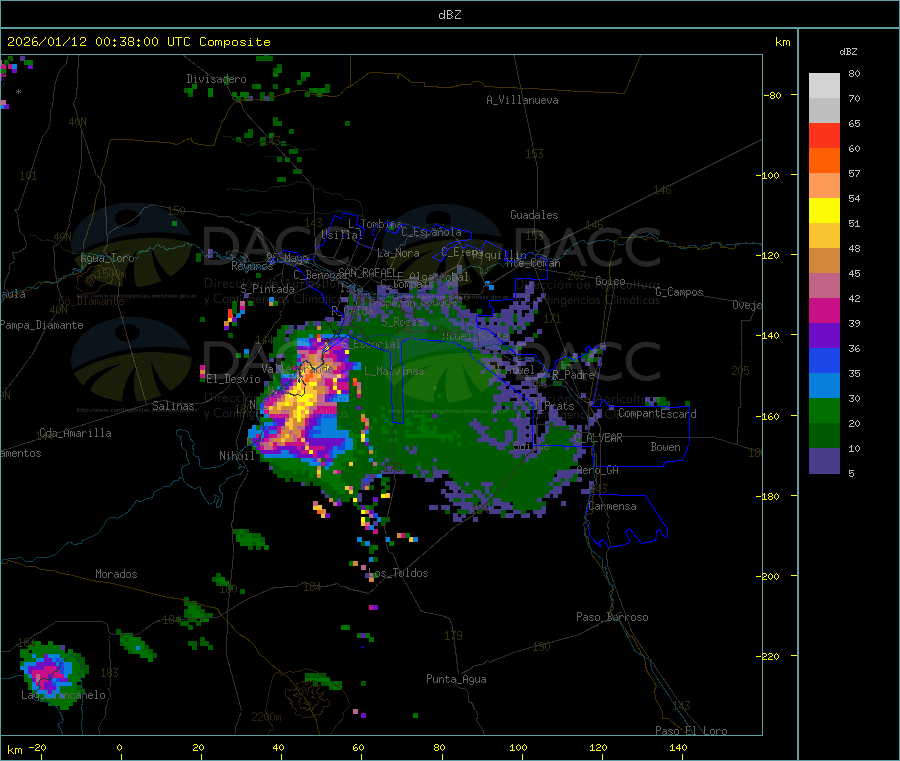Click the dBZ heading above the color legend
This screenshot has width=900, height=761.
point(848,52)
